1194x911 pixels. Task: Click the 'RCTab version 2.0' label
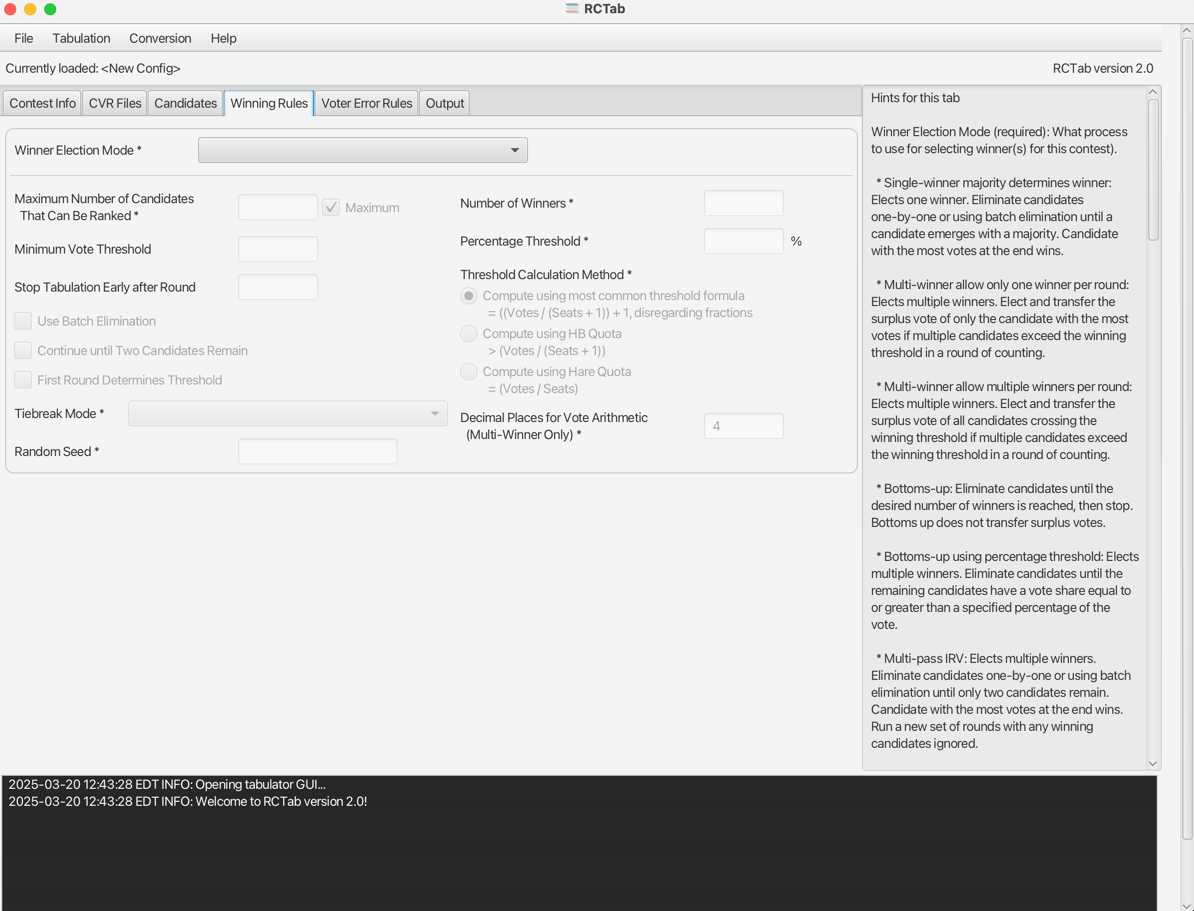(1103, 69)
